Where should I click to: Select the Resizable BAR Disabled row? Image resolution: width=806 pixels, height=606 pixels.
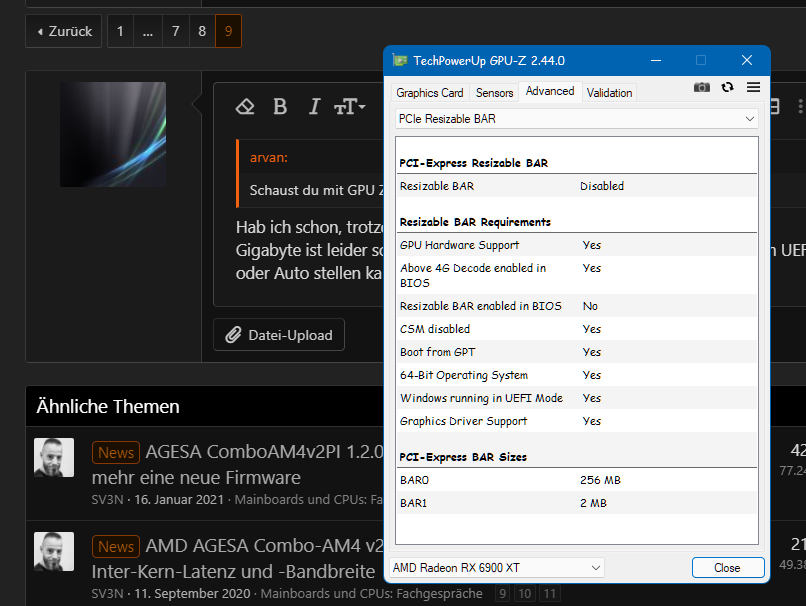pyautogui.click(x=577, y=186)
